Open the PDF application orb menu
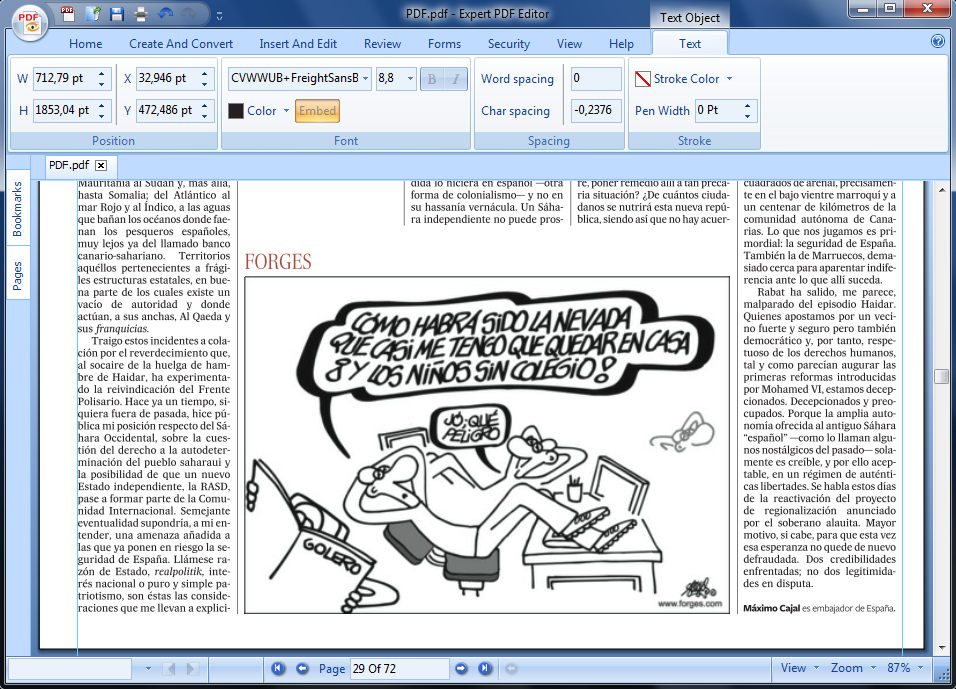This screenshot has height=689, width=956. pyautogui.click(x=29, y=23)
